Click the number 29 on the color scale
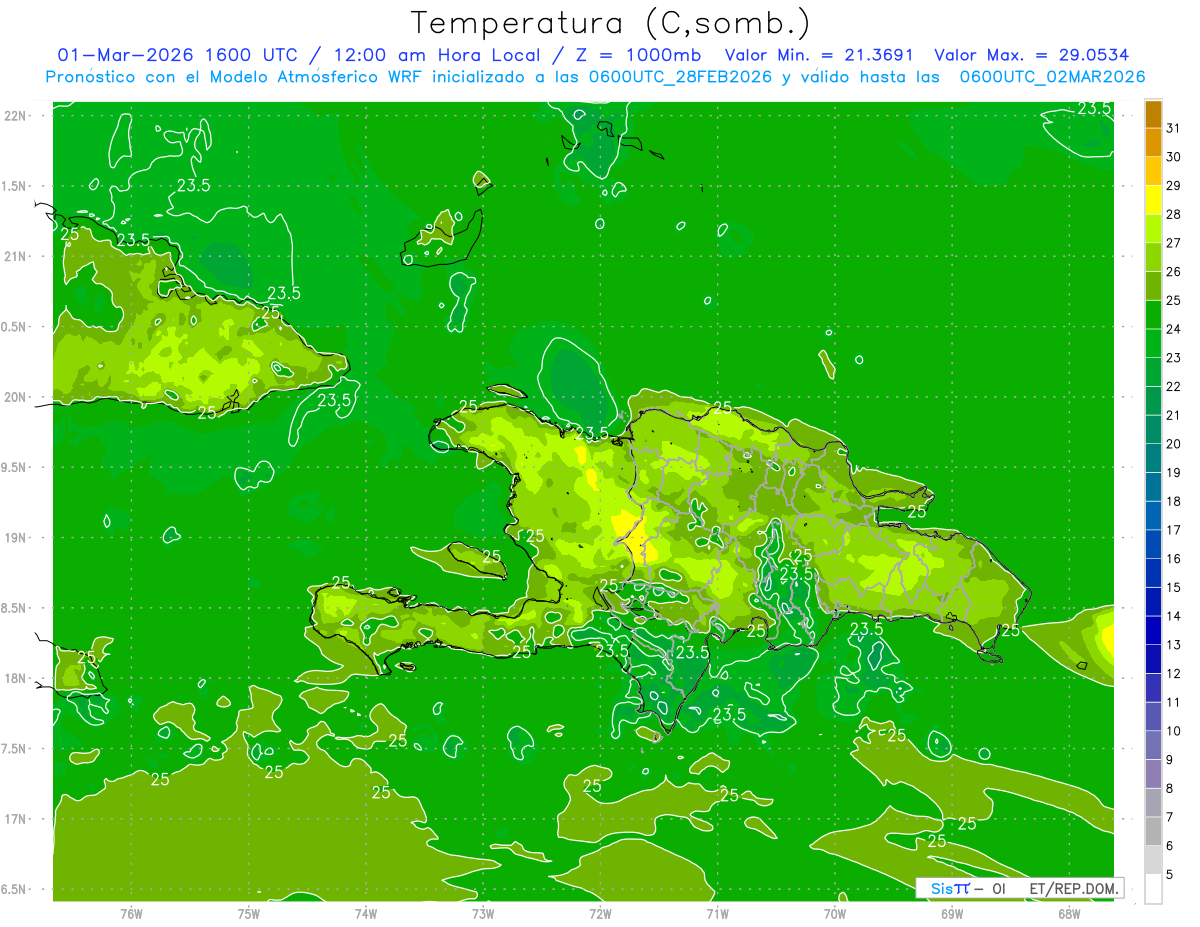 1174,186
